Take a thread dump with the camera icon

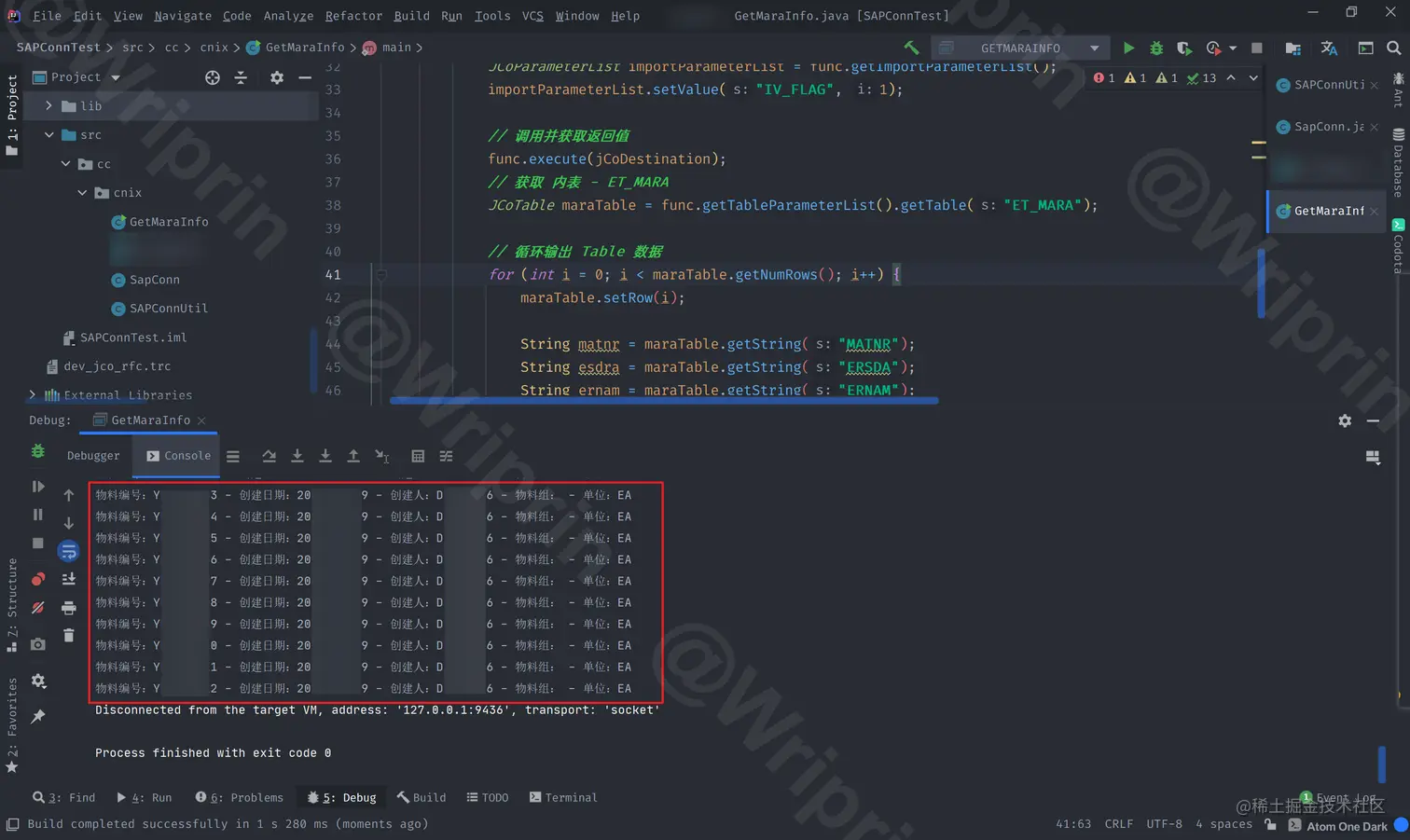[x=37, y=642]
